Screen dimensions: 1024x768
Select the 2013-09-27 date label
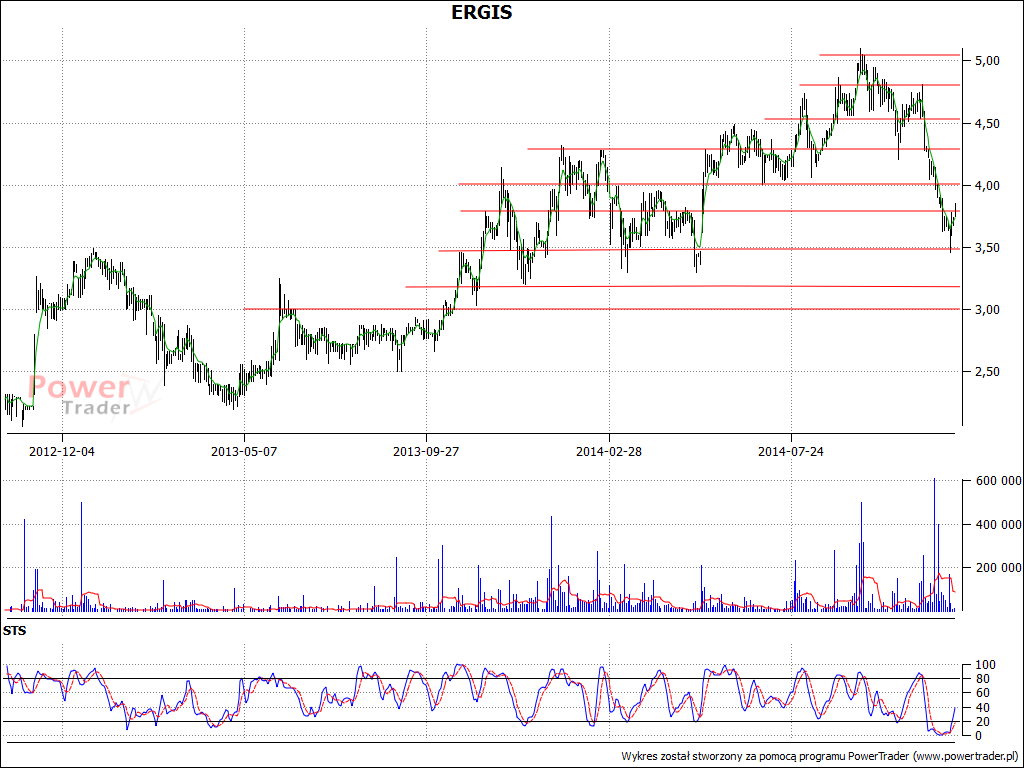(426, 452)
